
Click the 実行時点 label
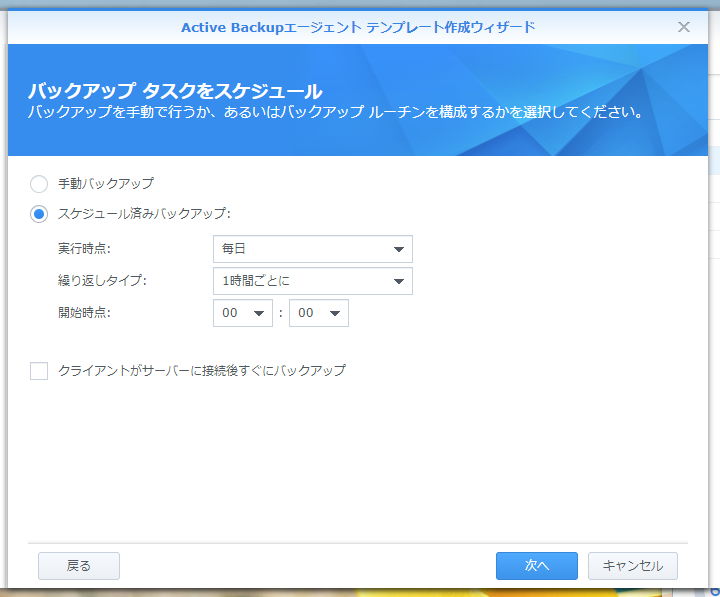(x=84, y=249)
